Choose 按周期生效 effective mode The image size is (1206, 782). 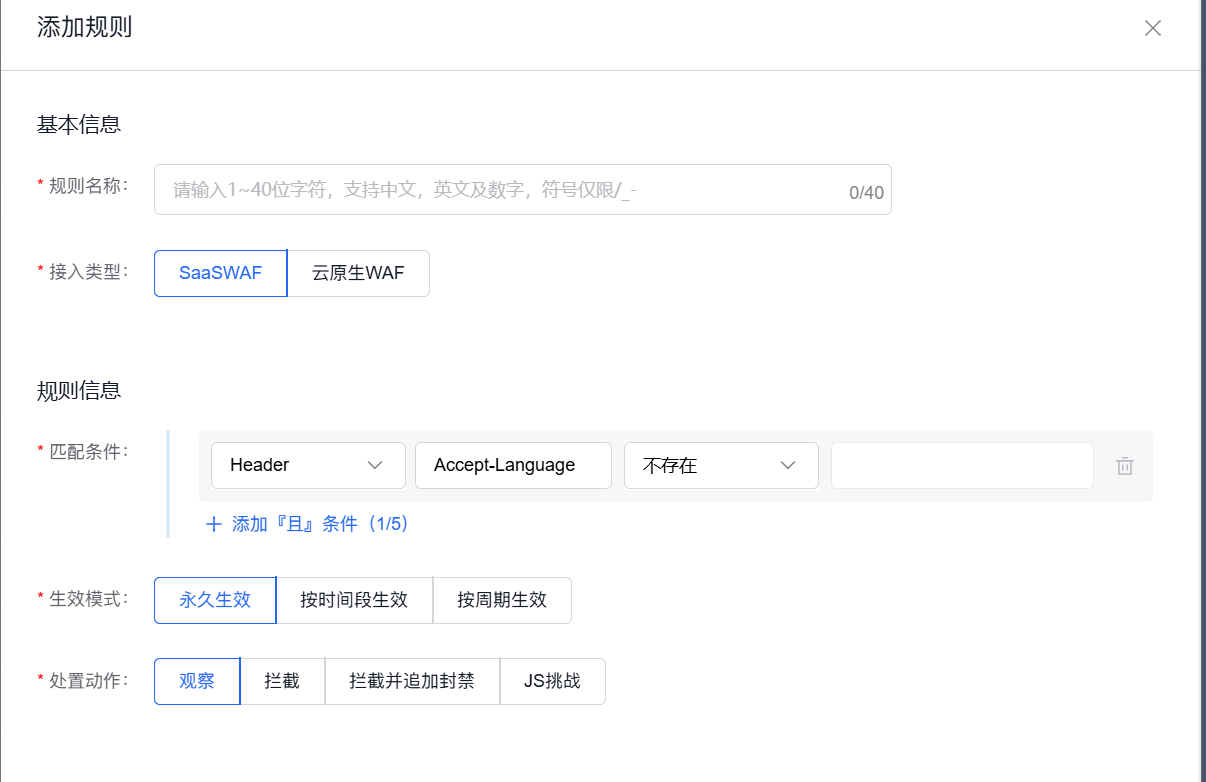[502, 600]
